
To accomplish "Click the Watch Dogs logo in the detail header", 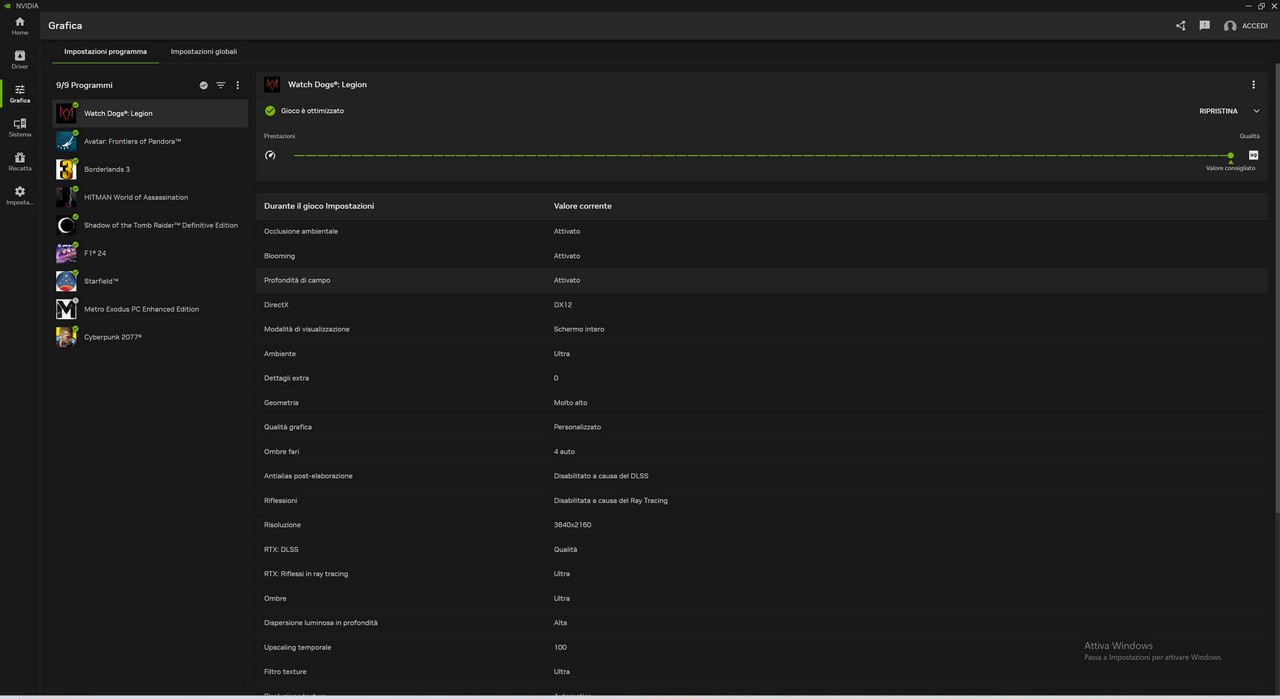I will [272, 85].
